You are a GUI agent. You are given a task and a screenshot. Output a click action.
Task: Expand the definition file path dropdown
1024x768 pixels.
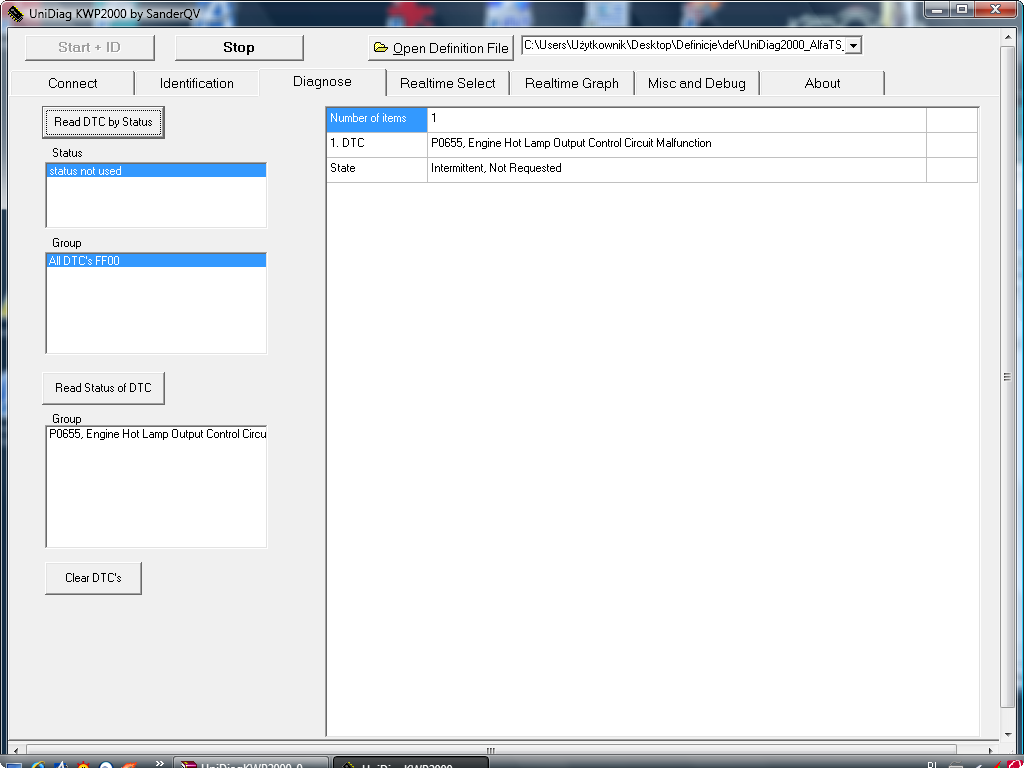point(854,46)
